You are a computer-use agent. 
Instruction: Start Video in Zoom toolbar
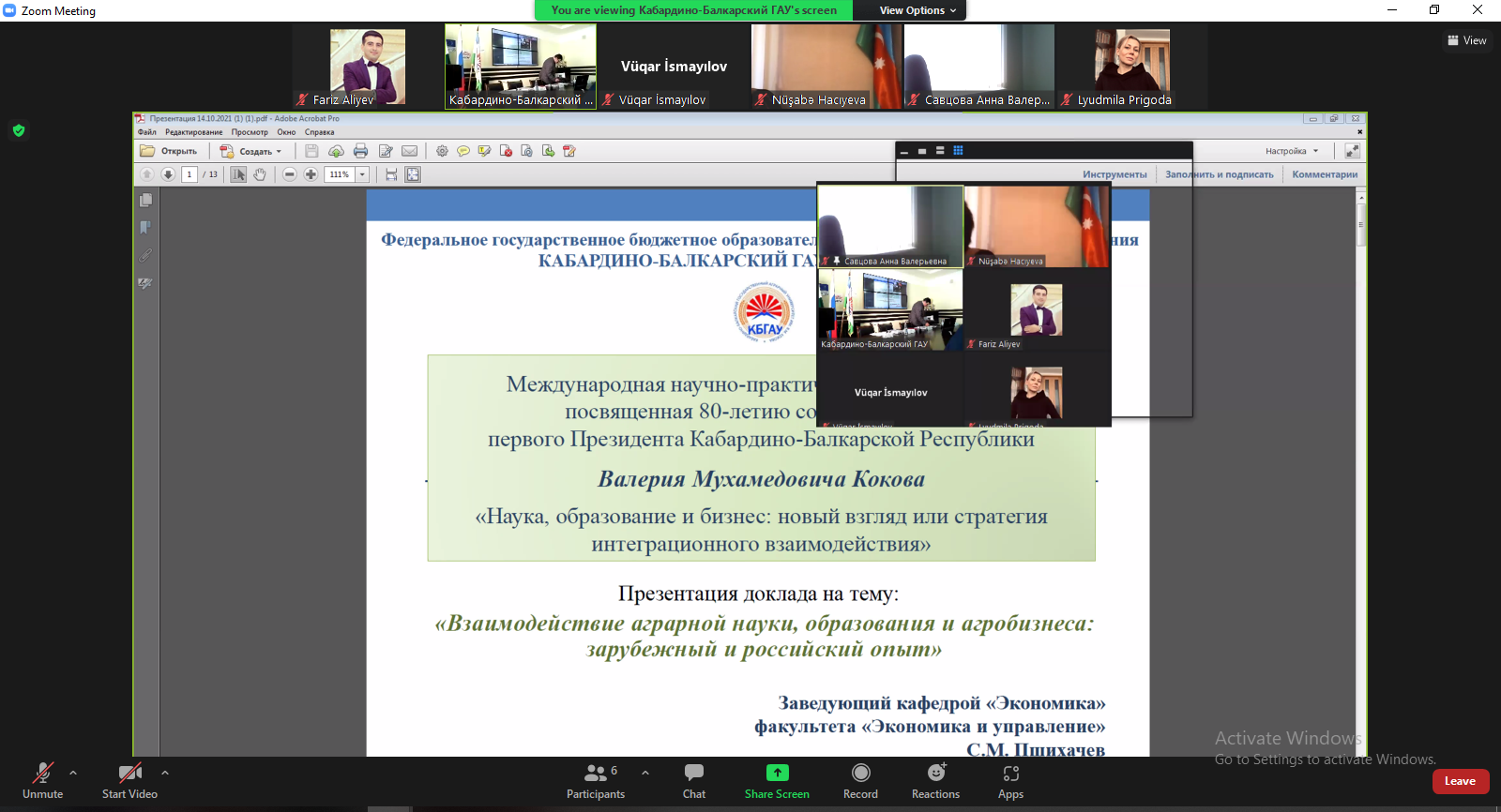(129, 780)
